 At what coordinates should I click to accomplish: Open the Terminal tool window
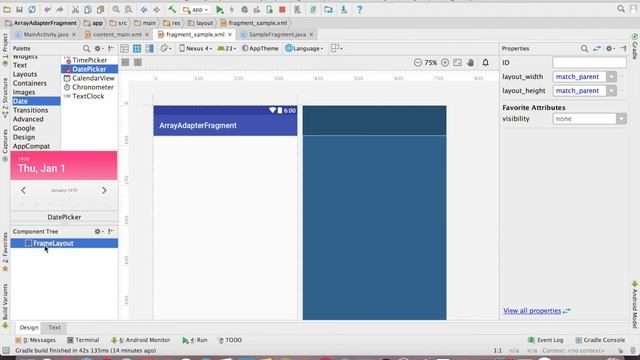tap(83, 340)
